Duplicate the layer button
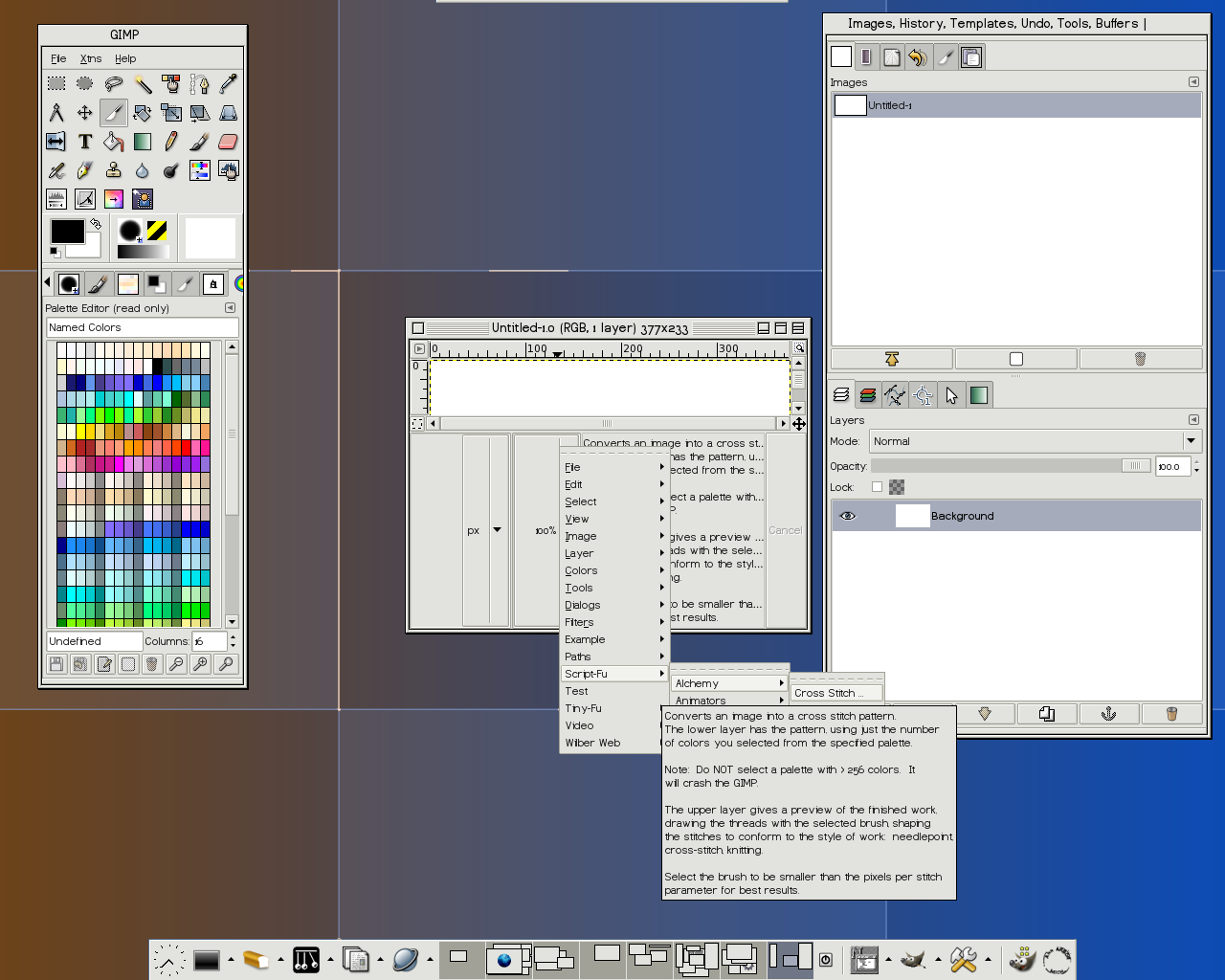Screen dimensions: 1225x980 (x=1047, y=714)
